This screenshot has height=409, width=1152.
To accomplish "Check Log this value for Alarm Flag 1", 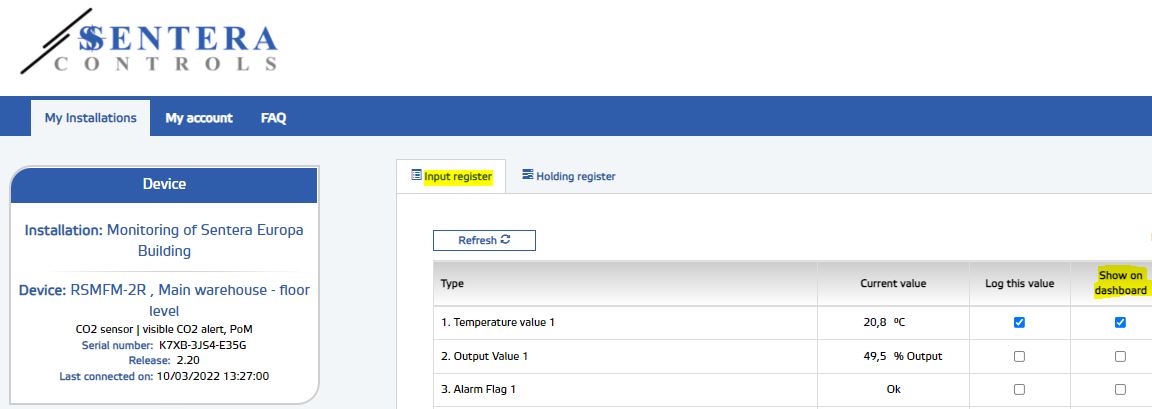I will pyautogui.click(x=1019, y=390).
